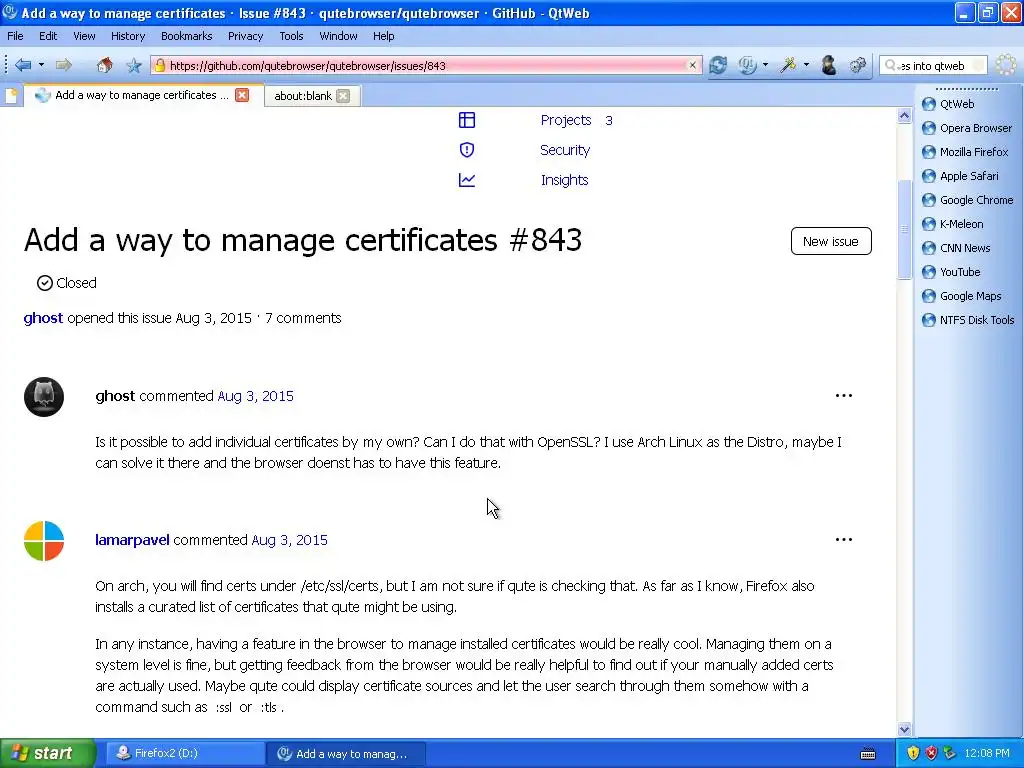Open K-Meleon bookmark in sidebar
The image size is (1024, 768).
coord(952,224)
